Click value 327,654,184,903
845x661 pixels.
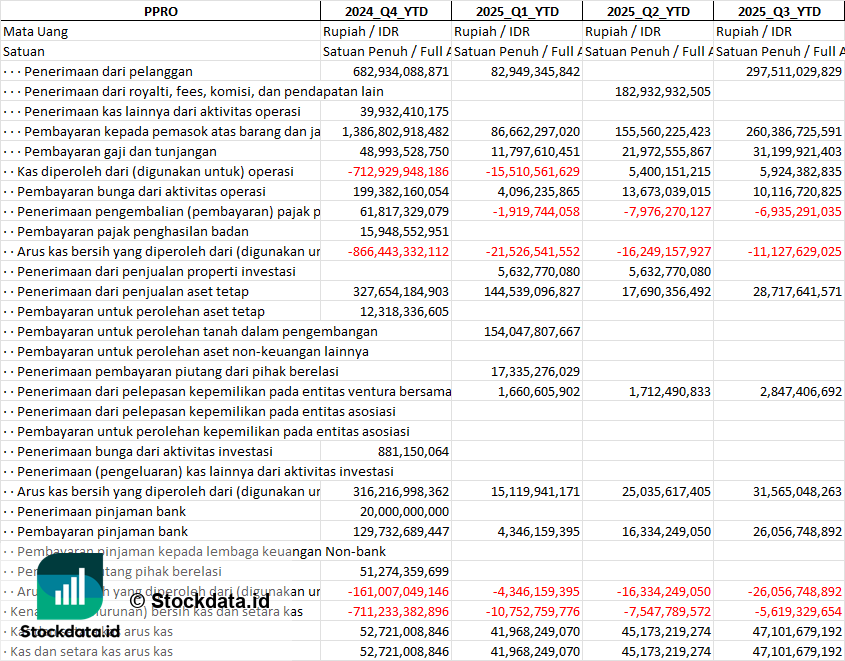tap(400, 291)
